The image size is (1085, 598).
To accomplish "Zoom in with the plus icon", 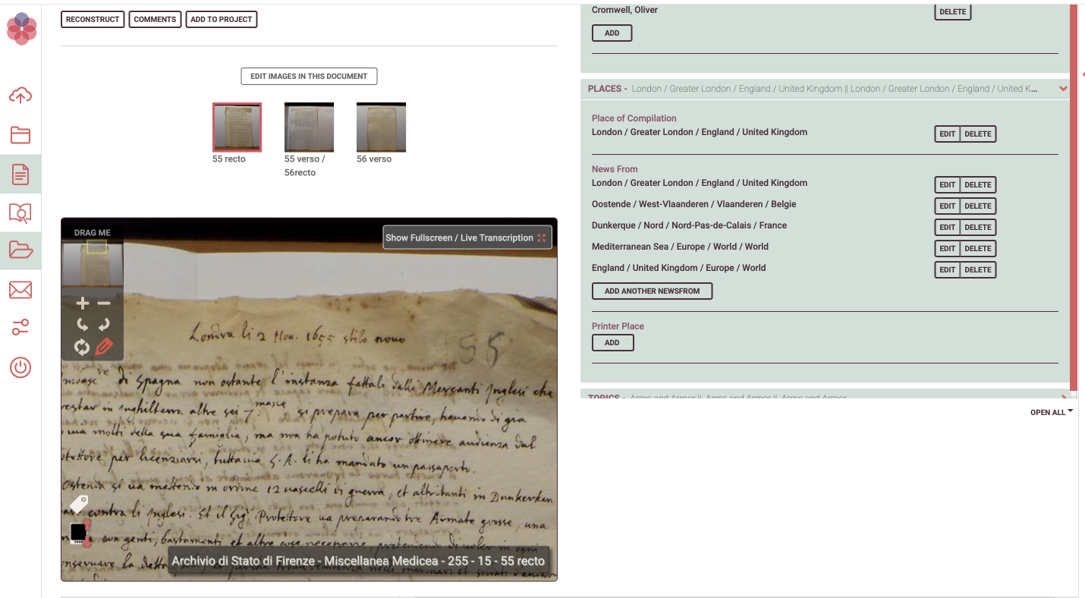I will click(82, 303).
